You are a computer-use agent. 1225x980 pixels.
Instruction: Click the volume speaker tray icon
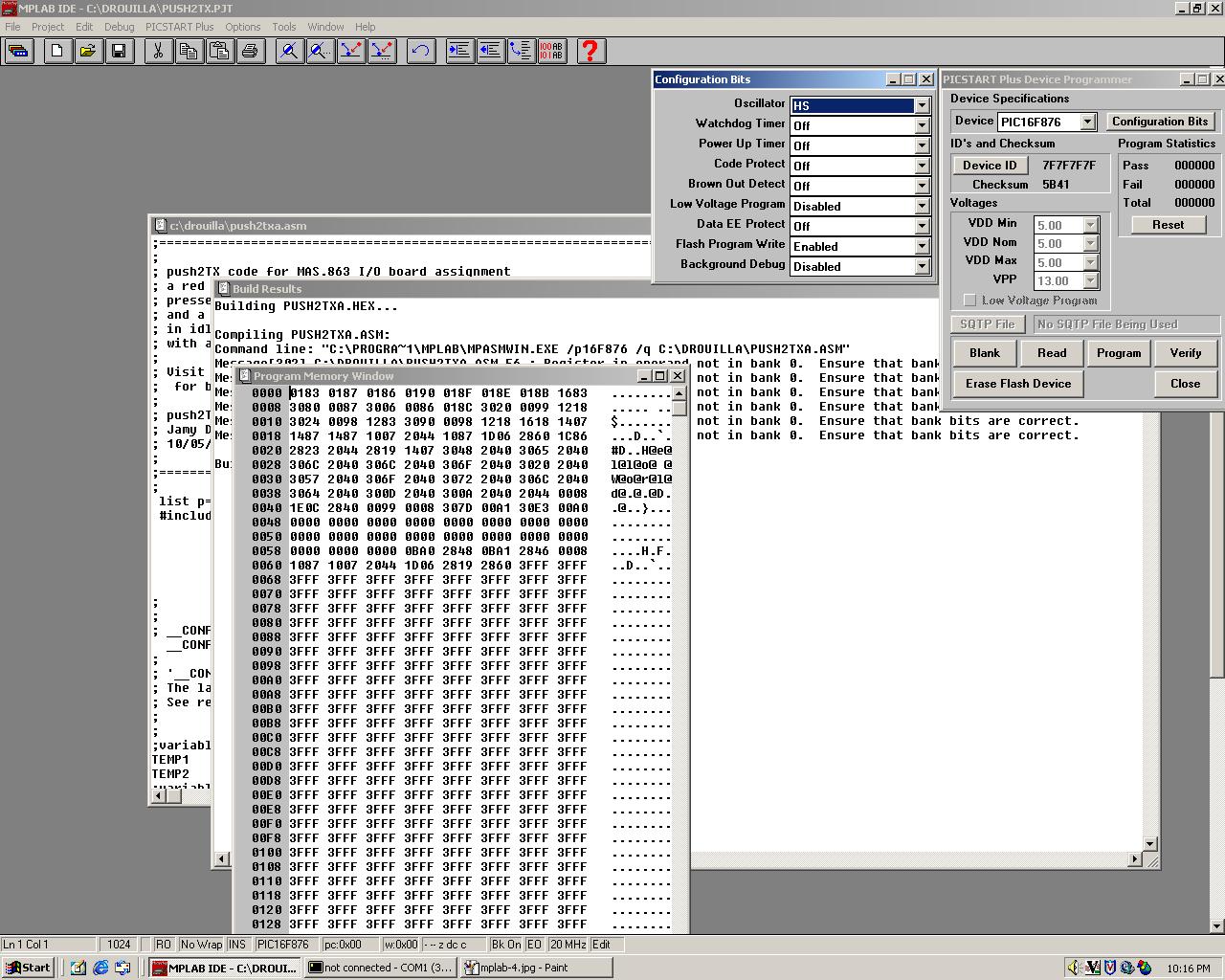pos(1074,968)
